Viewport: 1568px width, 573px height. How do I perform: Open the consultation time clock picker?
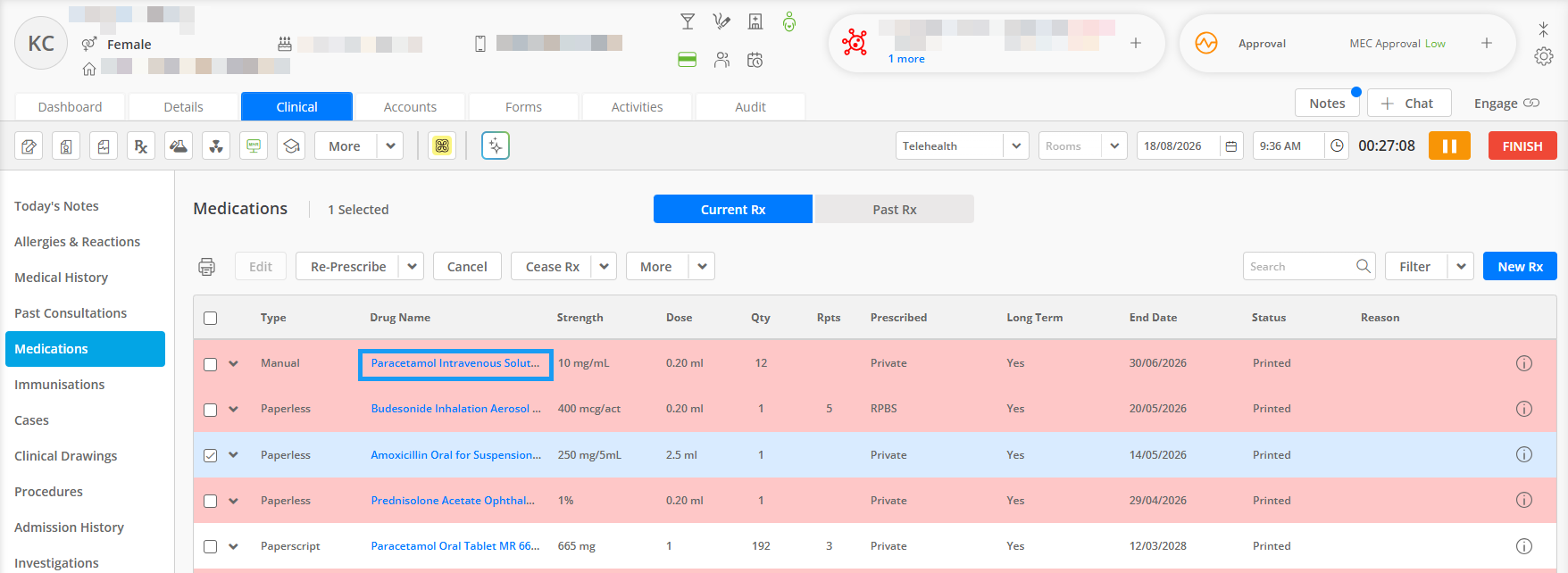(1337, 146)
